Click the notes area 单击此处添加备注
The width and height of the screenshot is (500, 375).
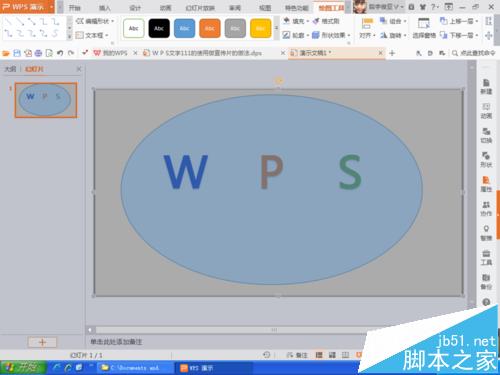point(116,342)
